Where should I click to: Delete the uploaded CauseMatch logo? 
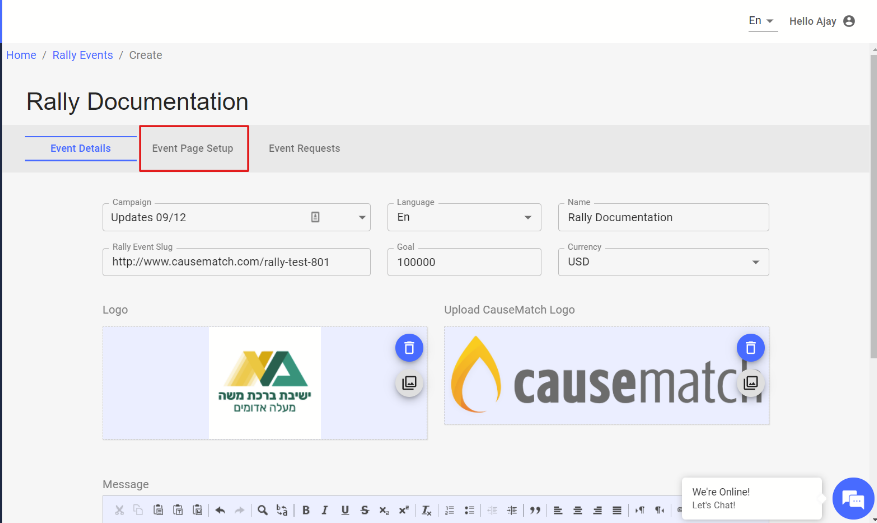tap(751, 348)
